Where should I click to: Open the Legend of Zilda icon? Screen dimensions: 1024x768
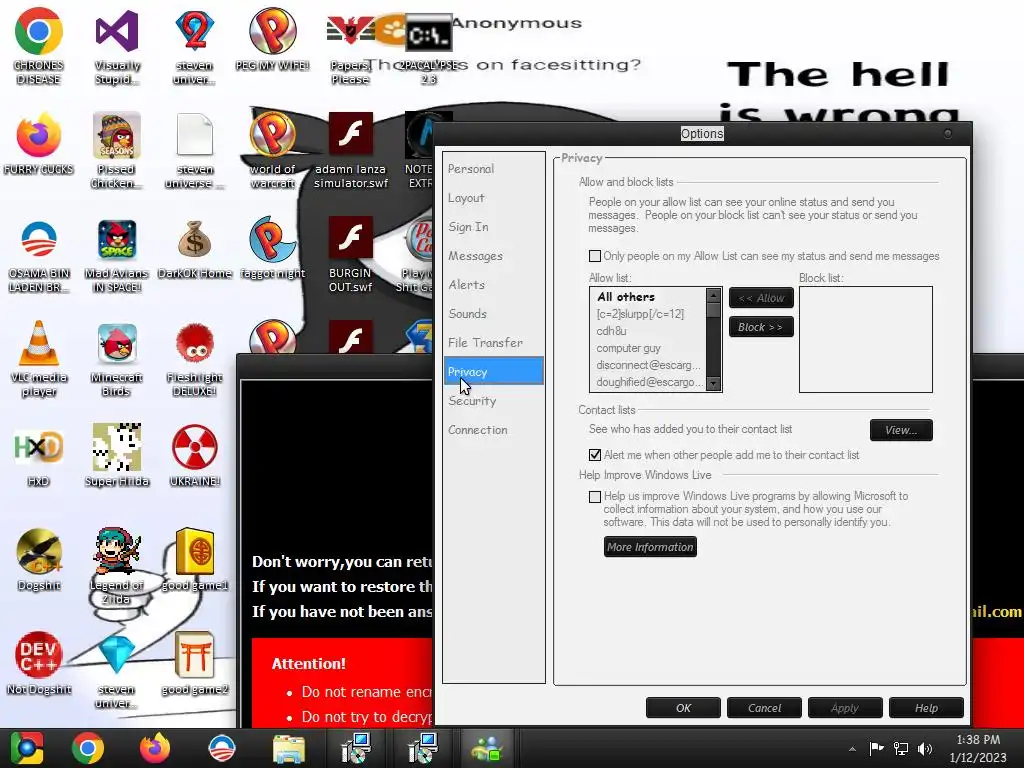[x=117, y=566]
